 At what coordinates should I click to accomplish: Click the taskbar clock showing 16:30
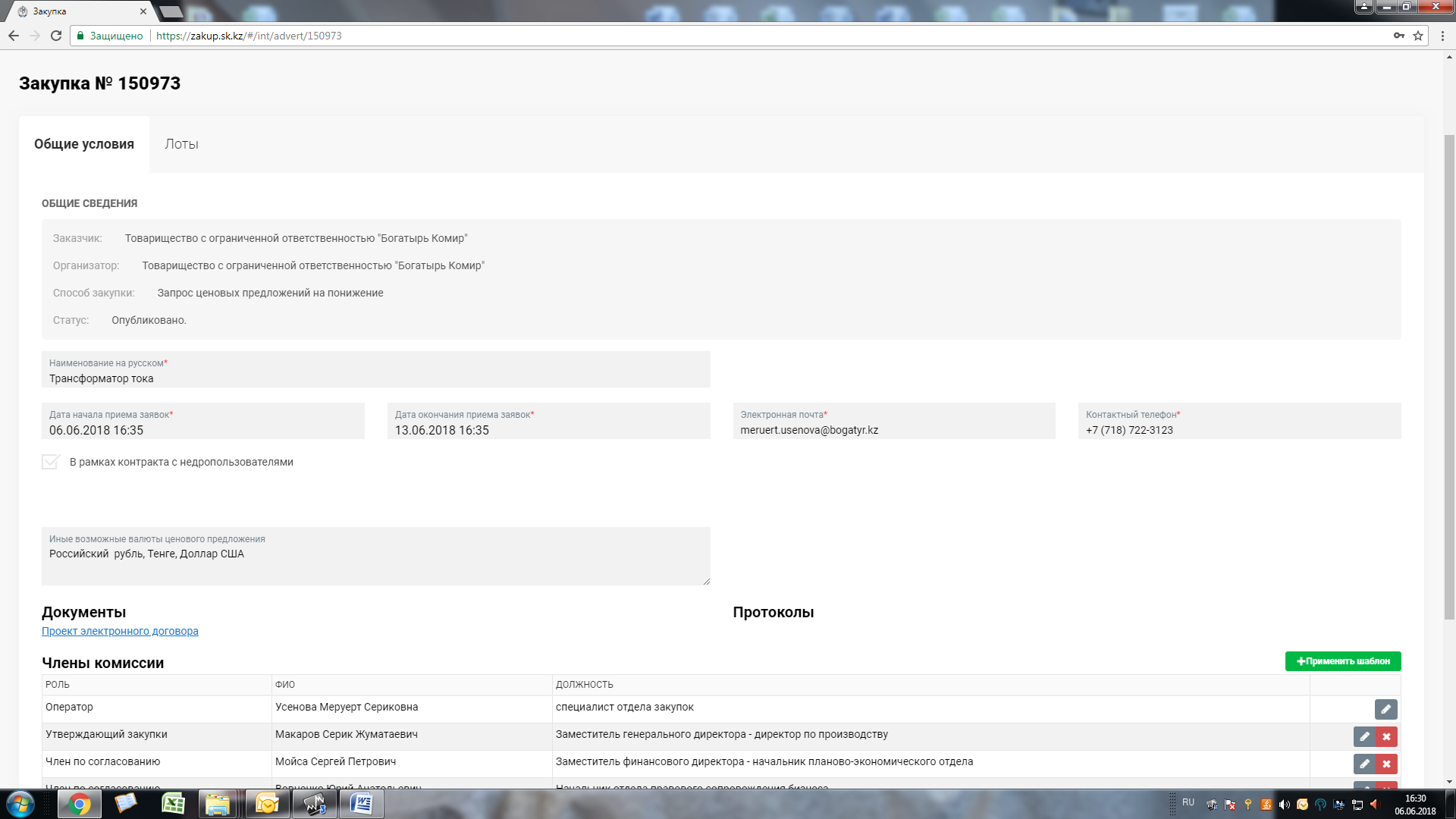(1415, 805)
